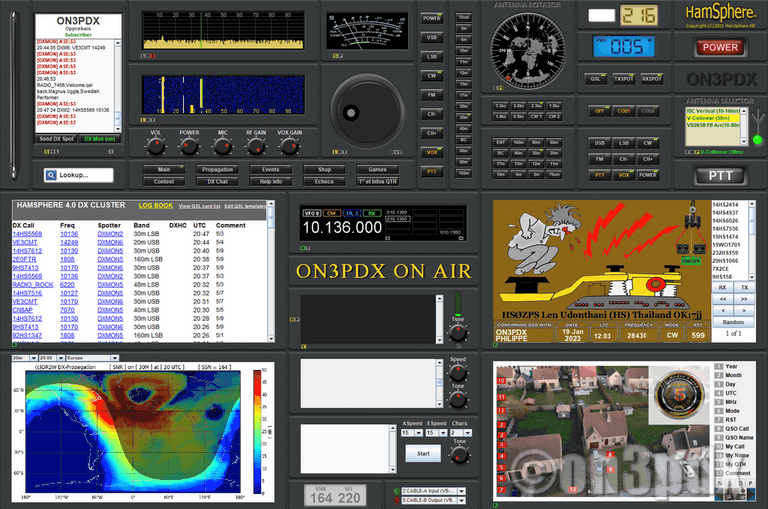
Task: Select the 2.8kc filter key
Action: (x=518, y=104)
